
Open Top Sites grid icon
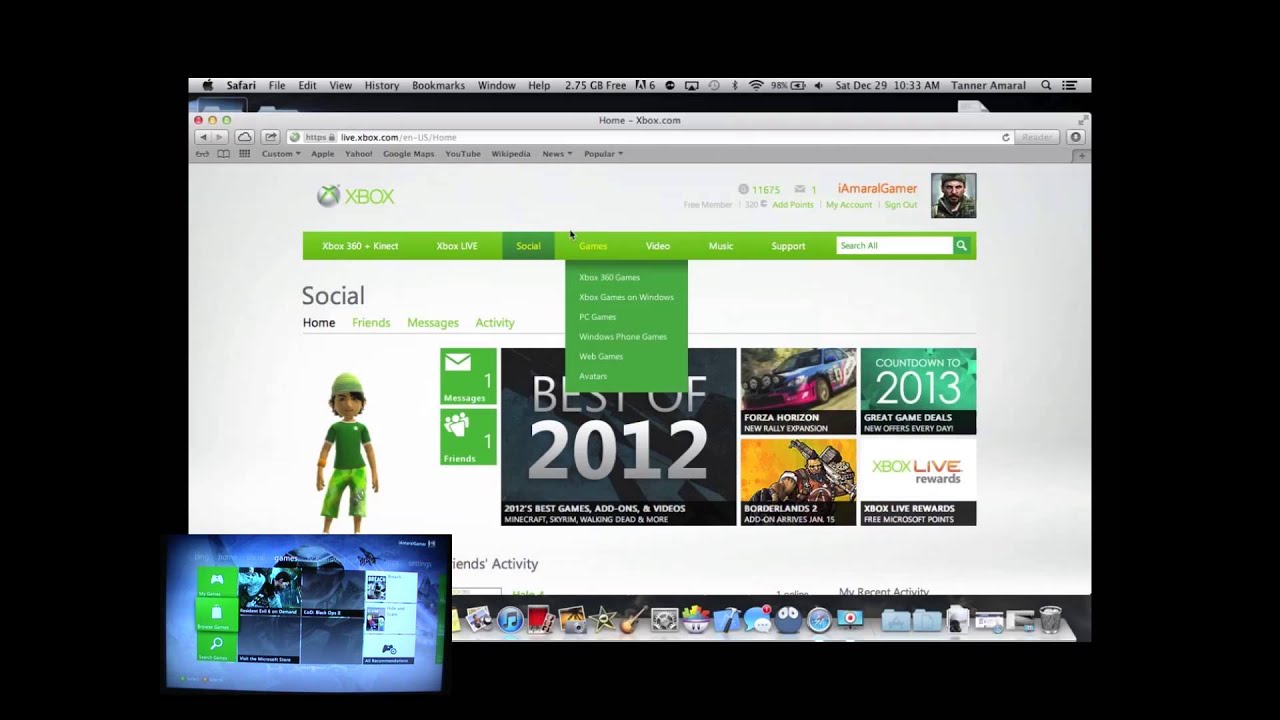pos(245,154)
